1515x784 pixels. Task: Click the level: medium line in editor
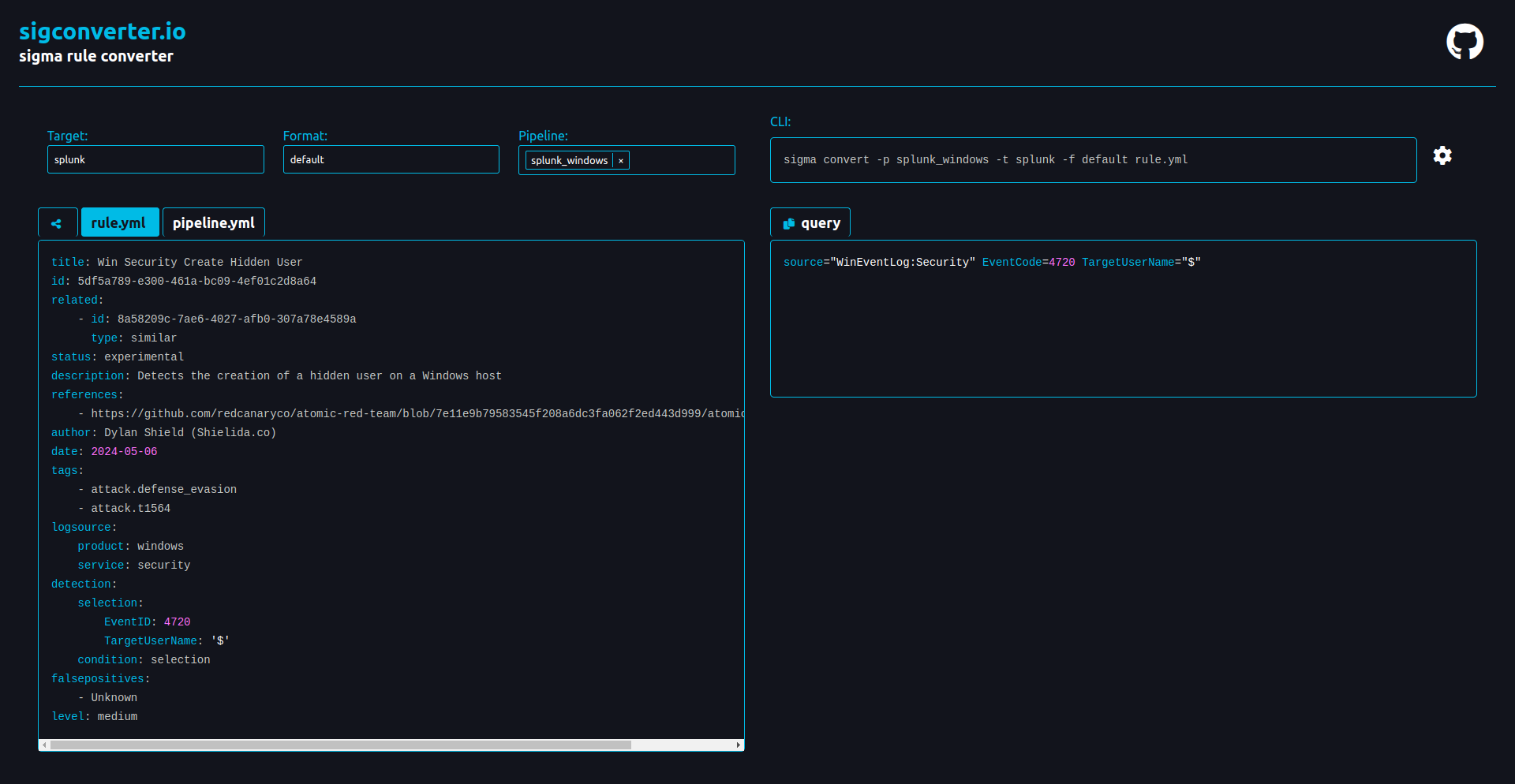pyautogui.click(x=95, y=717)
